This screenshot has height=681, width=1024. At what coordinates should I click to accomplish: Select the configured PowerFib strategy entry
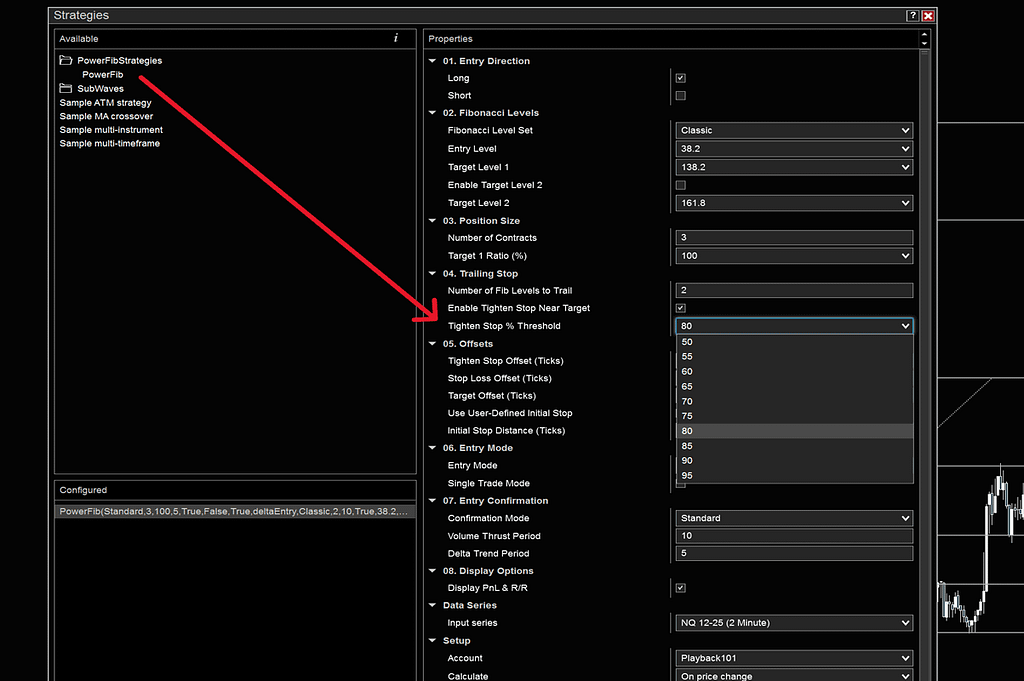tap(200, 510)
